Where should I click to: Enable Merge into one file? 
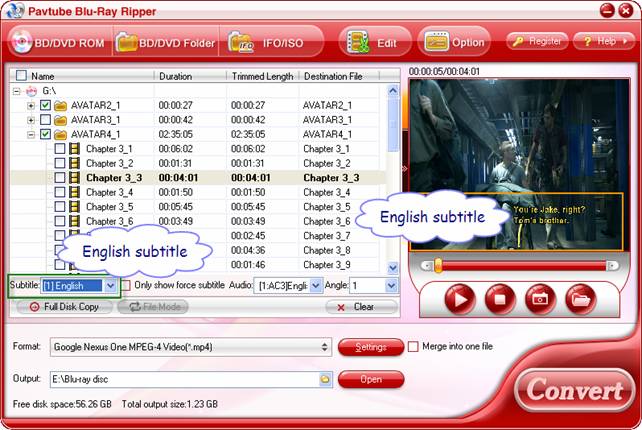(413, 346)
